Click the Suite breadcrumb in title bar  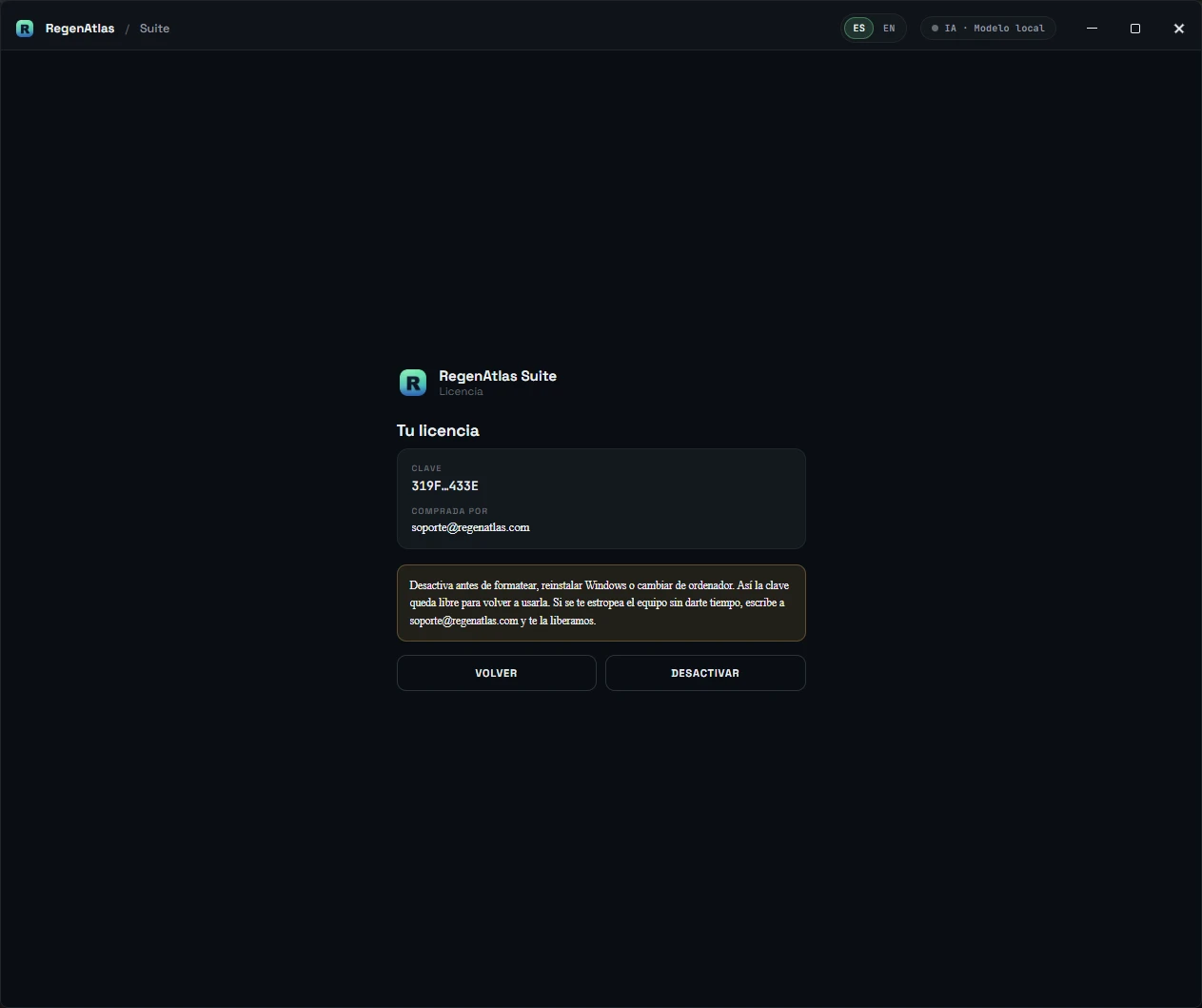[154, 29]
